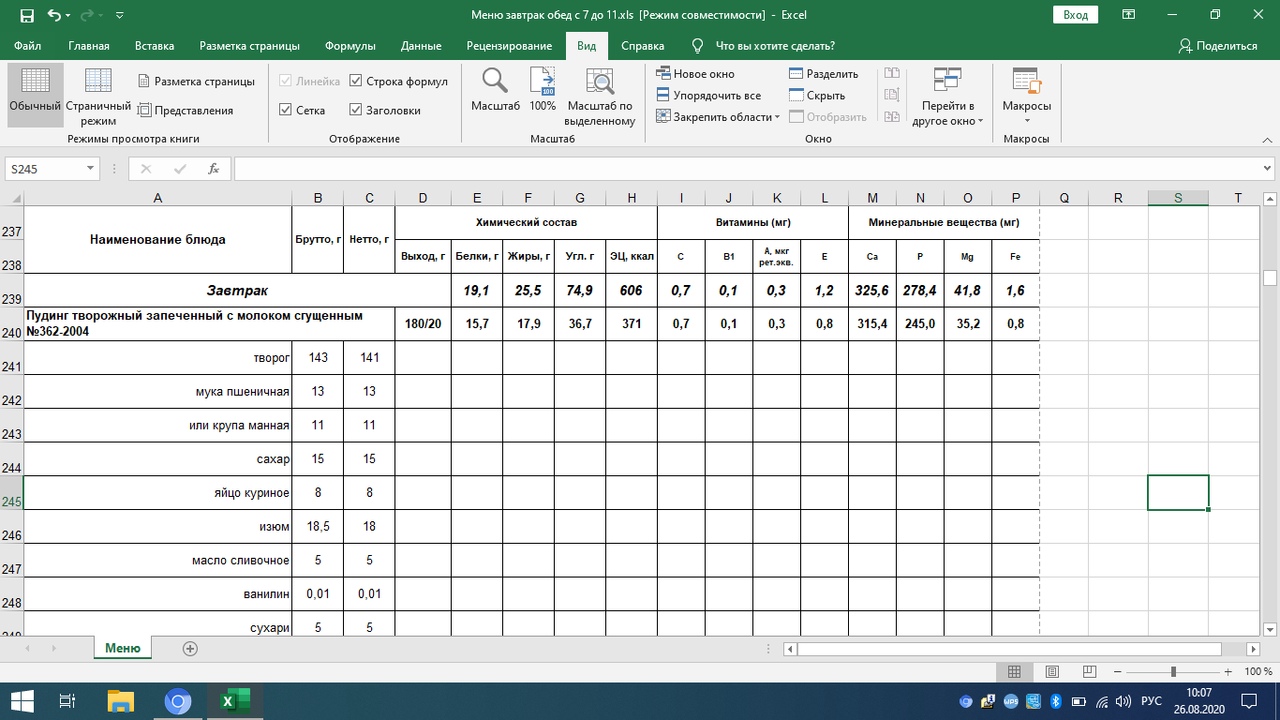This screenshot has height=720, width=1280.
Task: Toggle the Сетка gridlines checkbox
Action: pos(286,110)
